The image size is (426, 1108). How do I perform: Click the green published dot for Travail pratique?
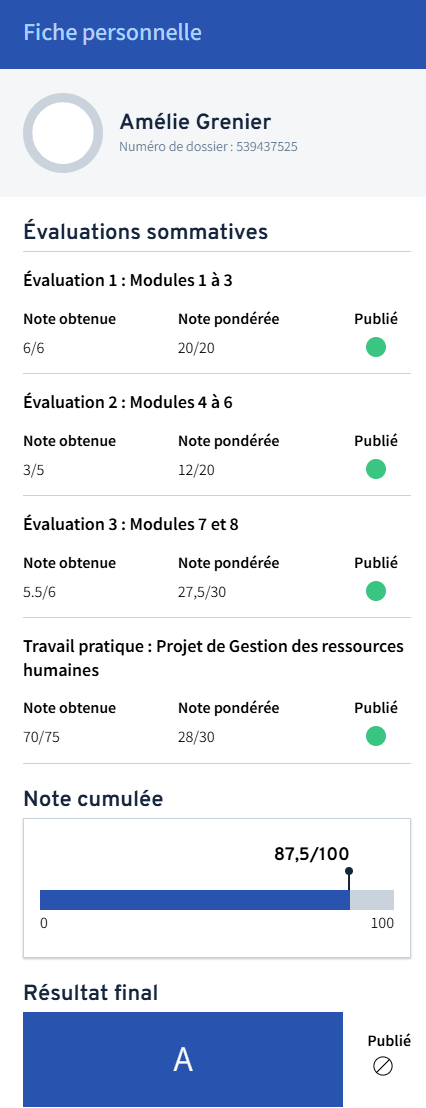(x=376, y=736)
